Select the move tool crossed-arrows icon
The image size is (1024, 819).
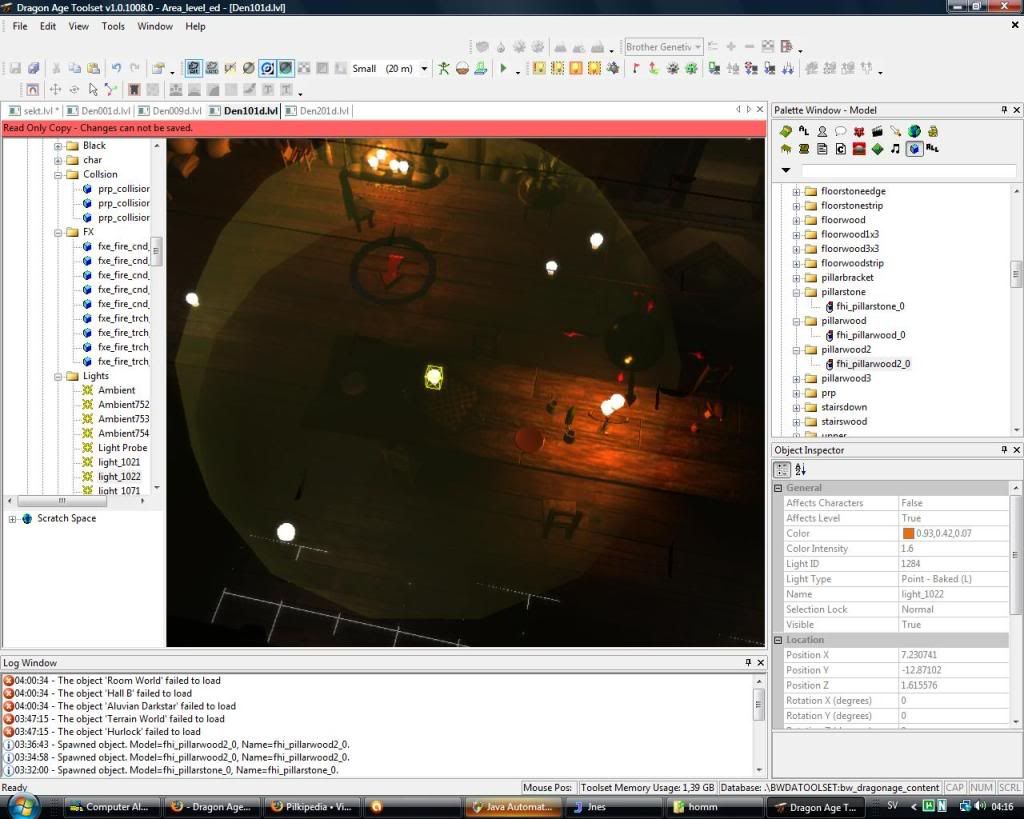coord(56,90)
